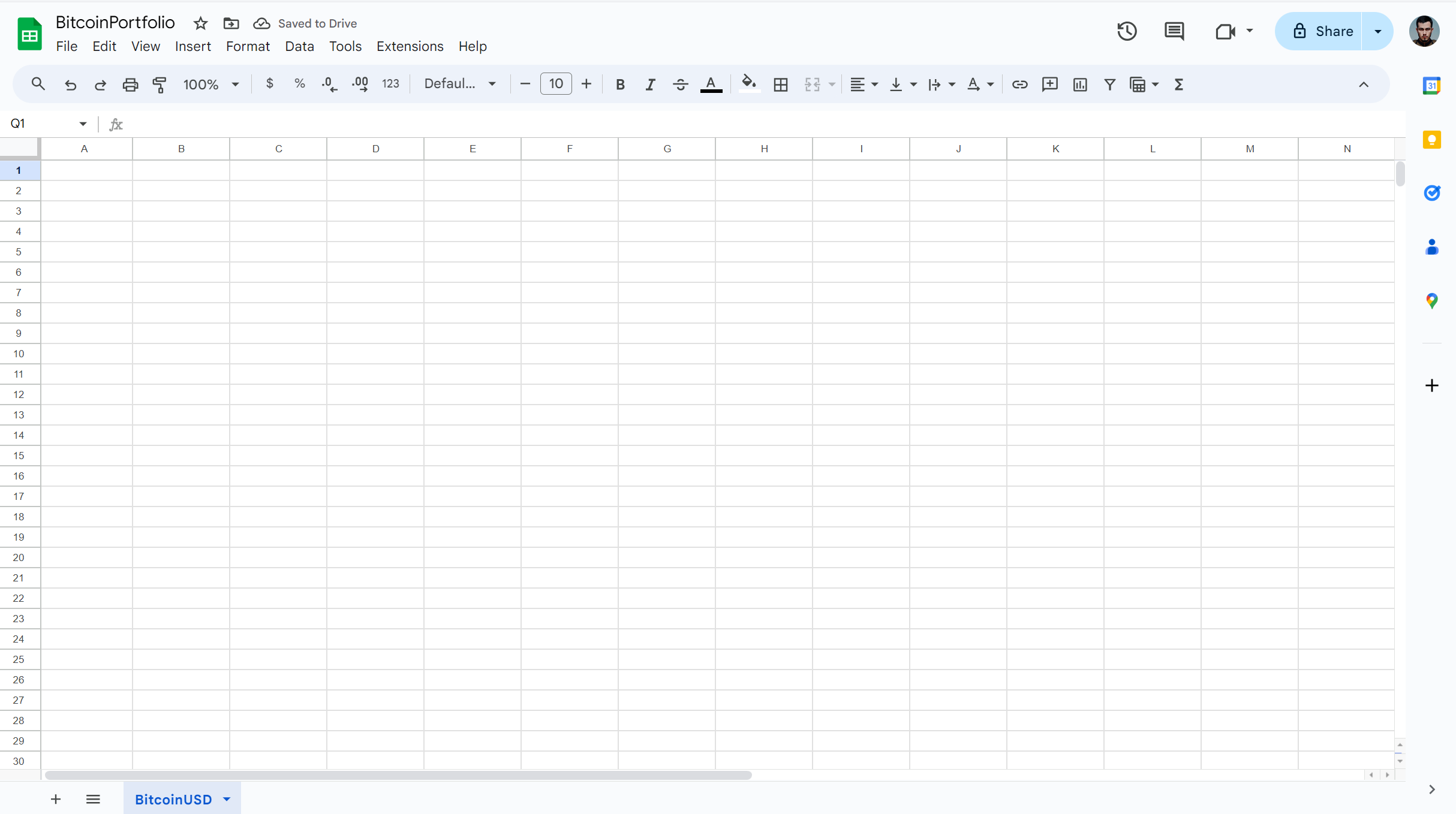The height and width of the screenshot is (814, 1456).
Task: Open the Extensions menu
Action: (x=410, y=46)
